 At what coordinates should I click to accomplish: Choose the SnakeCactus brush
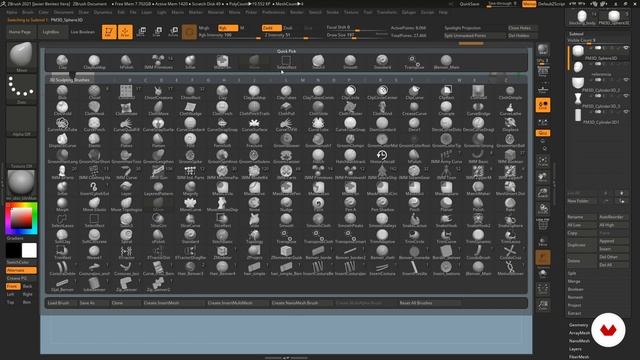pos(414,220)
